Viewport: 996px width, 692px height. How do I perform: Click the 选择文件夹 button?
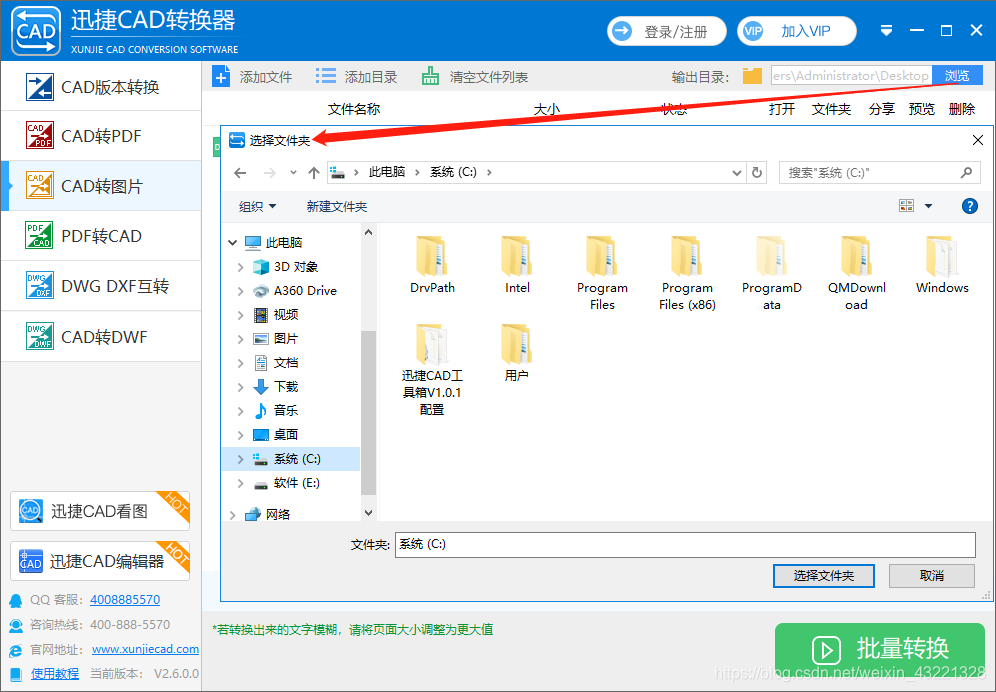click(824, 576)
